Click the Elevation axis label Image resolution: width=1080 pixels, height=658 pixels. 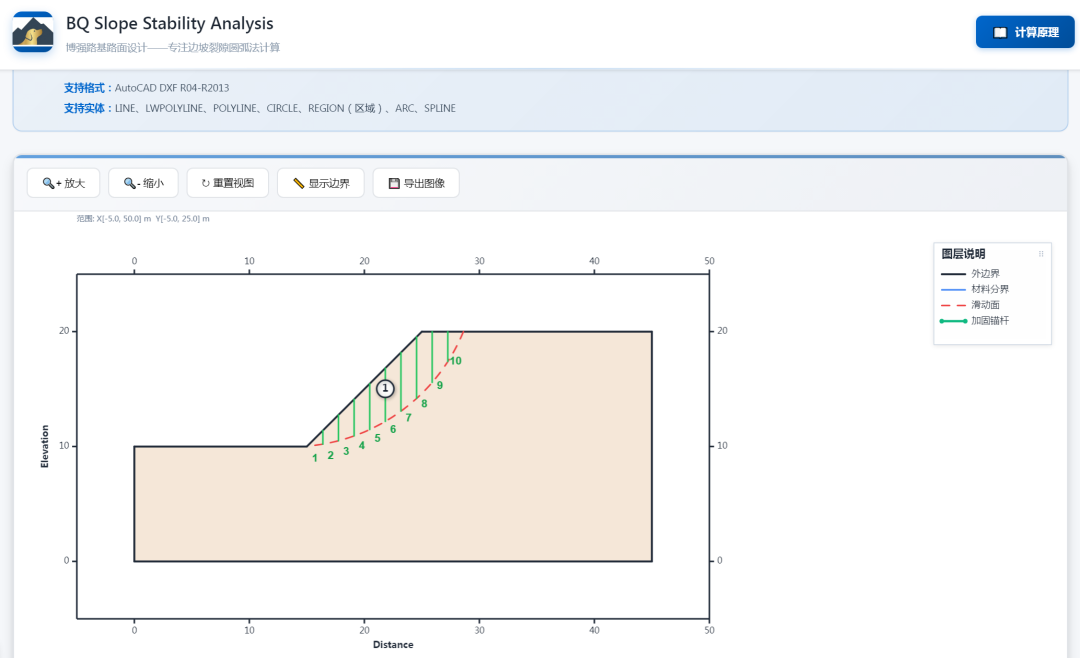pos(45,446)
